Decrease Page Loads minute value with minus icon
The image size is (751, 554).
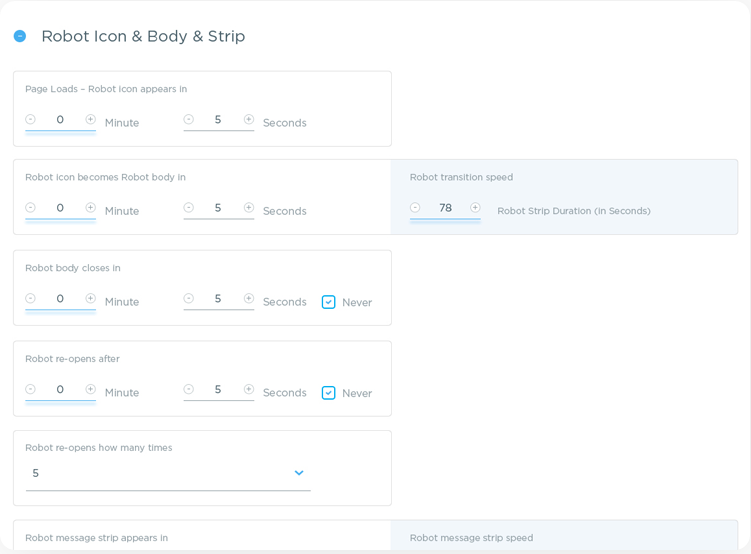[x=30, y=119]
